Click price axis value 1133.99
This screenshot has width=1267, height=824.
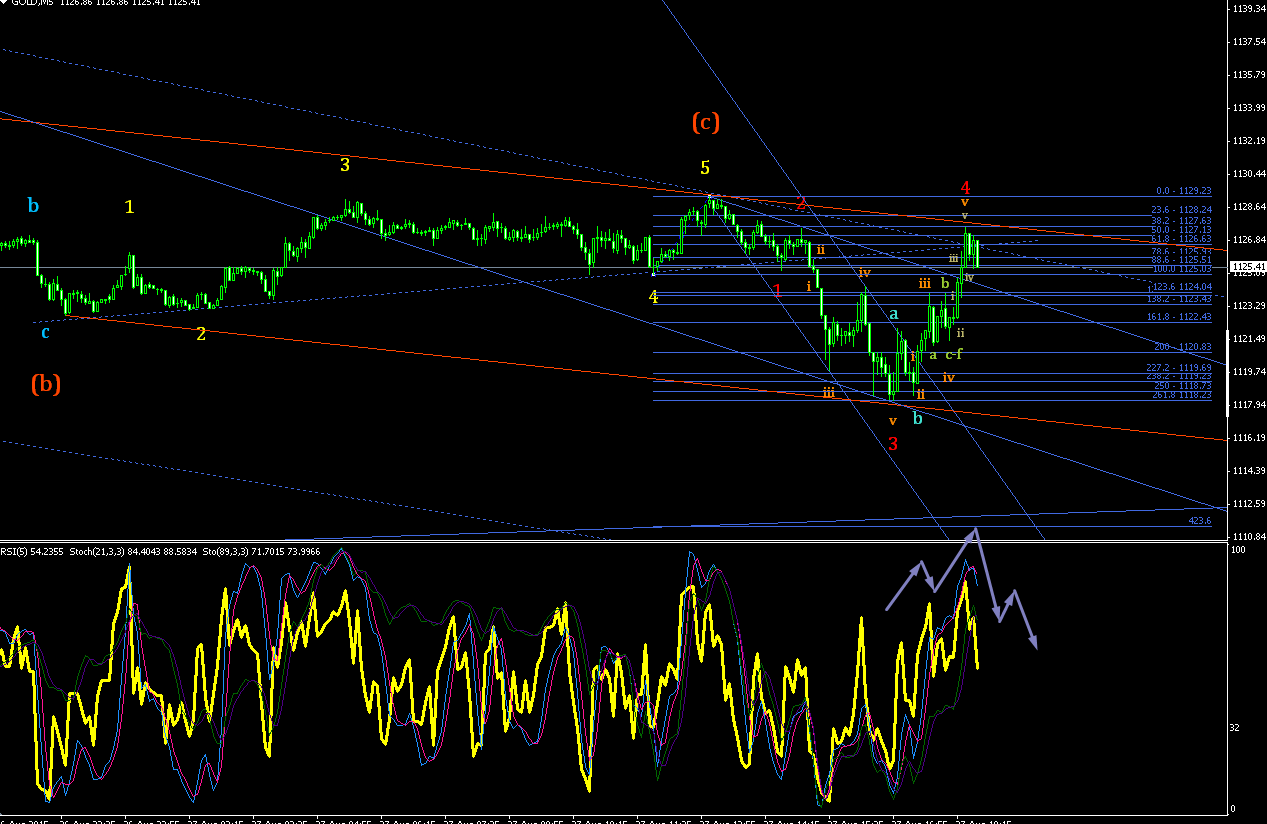tap(1249, 108)
